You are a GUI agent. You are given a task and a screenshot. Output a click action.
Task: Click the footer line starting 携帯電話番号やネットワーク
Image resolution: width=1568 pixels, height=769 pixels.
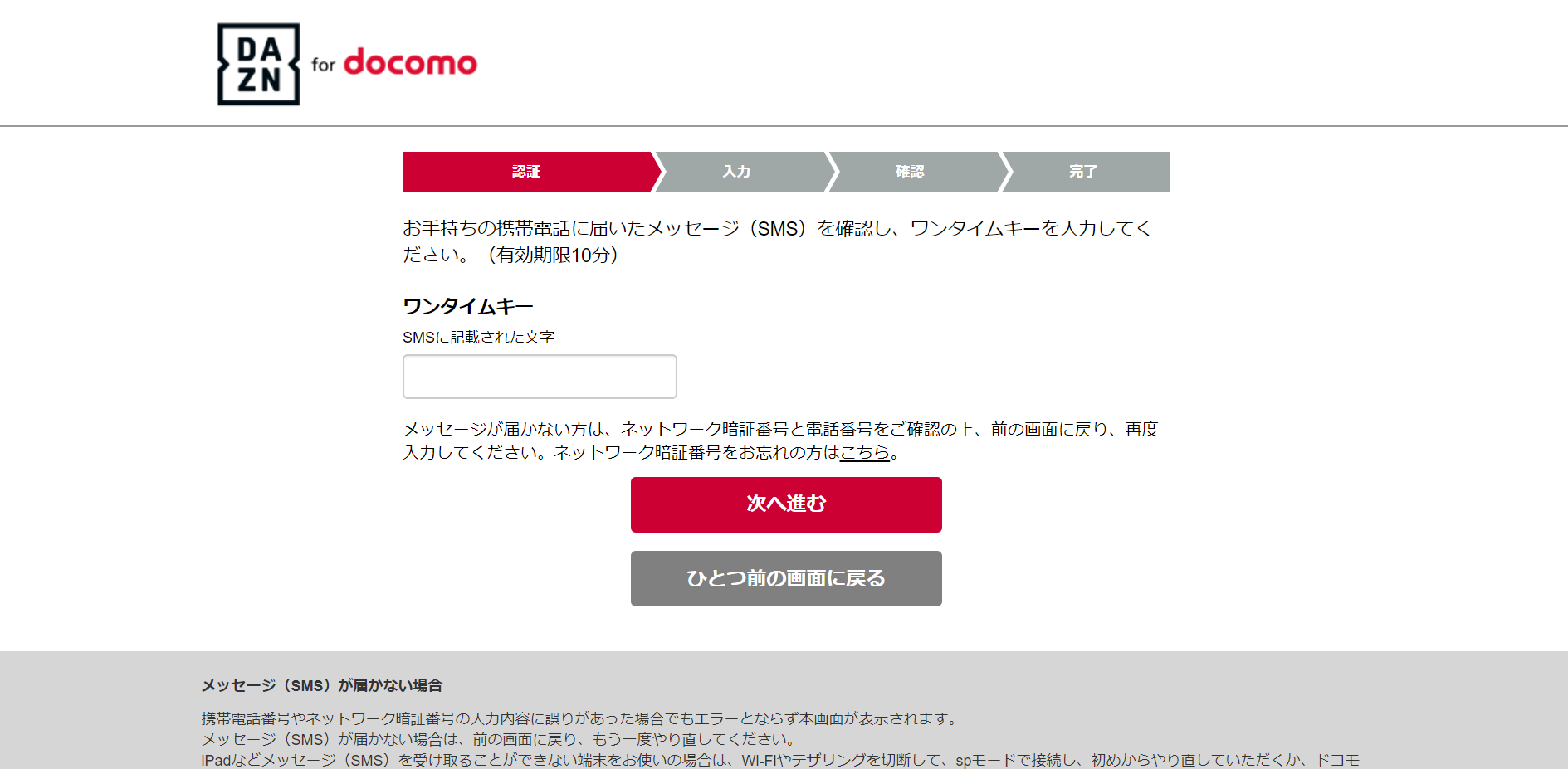pos(579,718)
